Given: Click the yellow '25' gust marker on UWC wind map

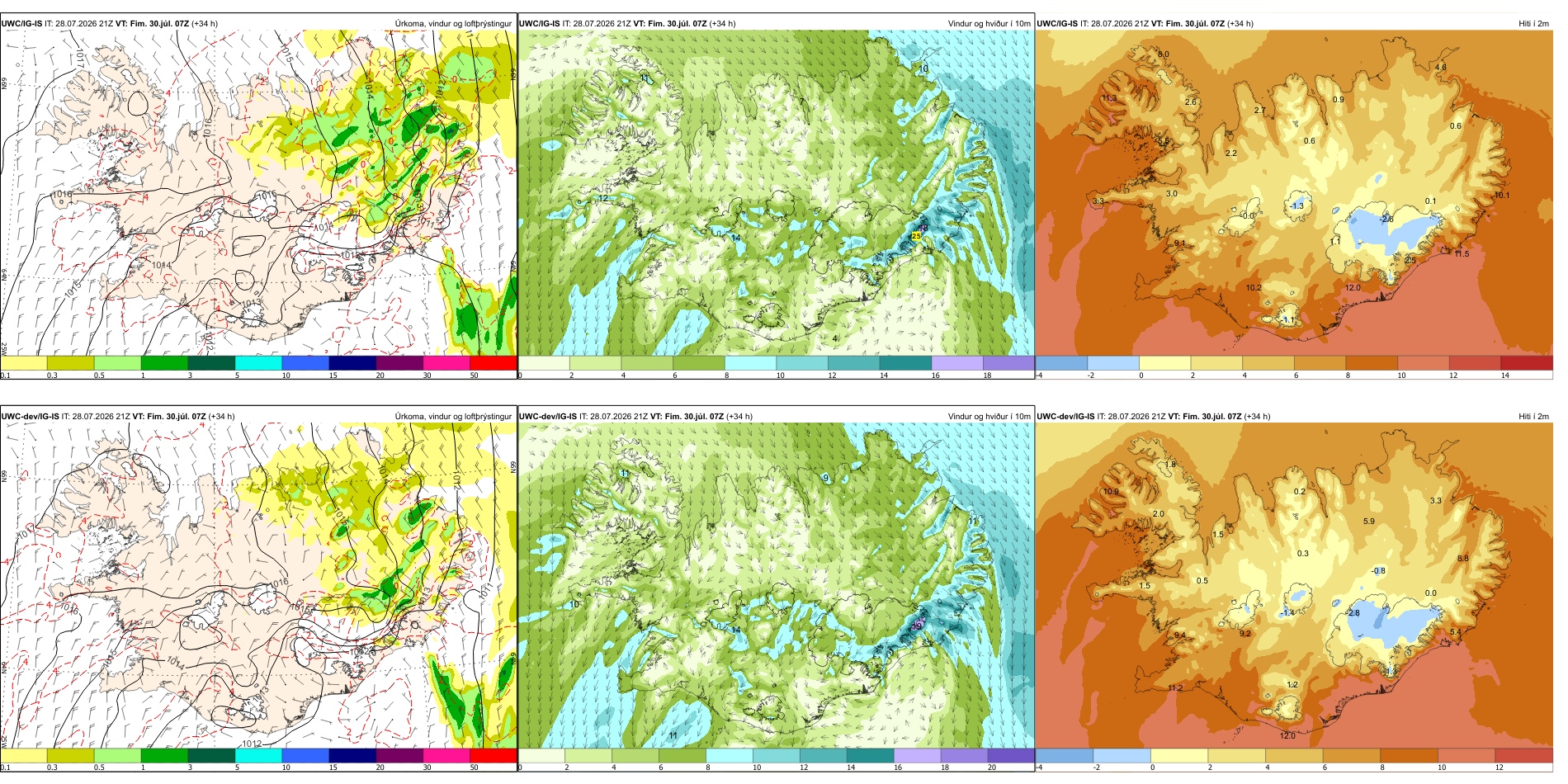Looking at the screenshot, I should (916, 236).
